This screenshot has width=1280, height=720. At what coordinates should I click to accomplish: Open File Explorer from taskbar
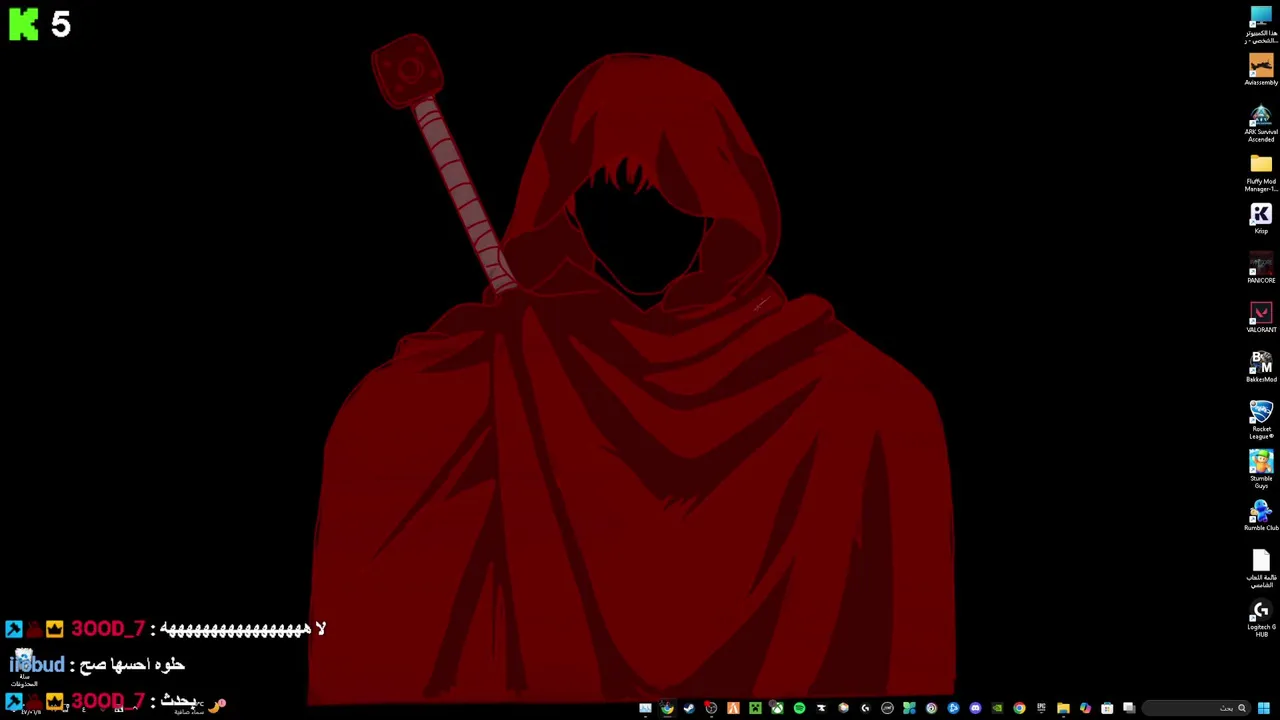[1063, 708]
